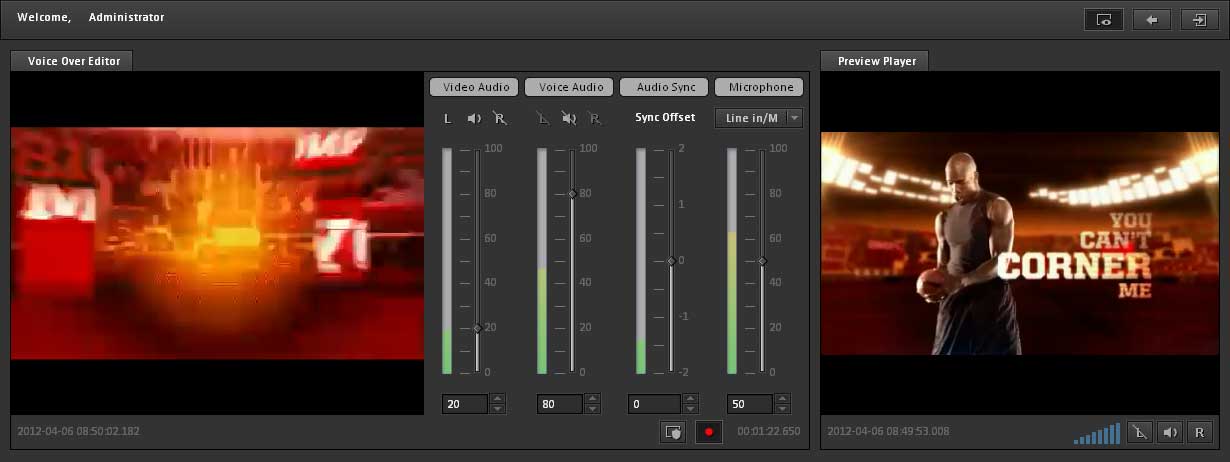The height and width of the screenshot is (462, 1230).
Task: Click the monitor shield icon beside record button
Action: click(x=673, y=432)
